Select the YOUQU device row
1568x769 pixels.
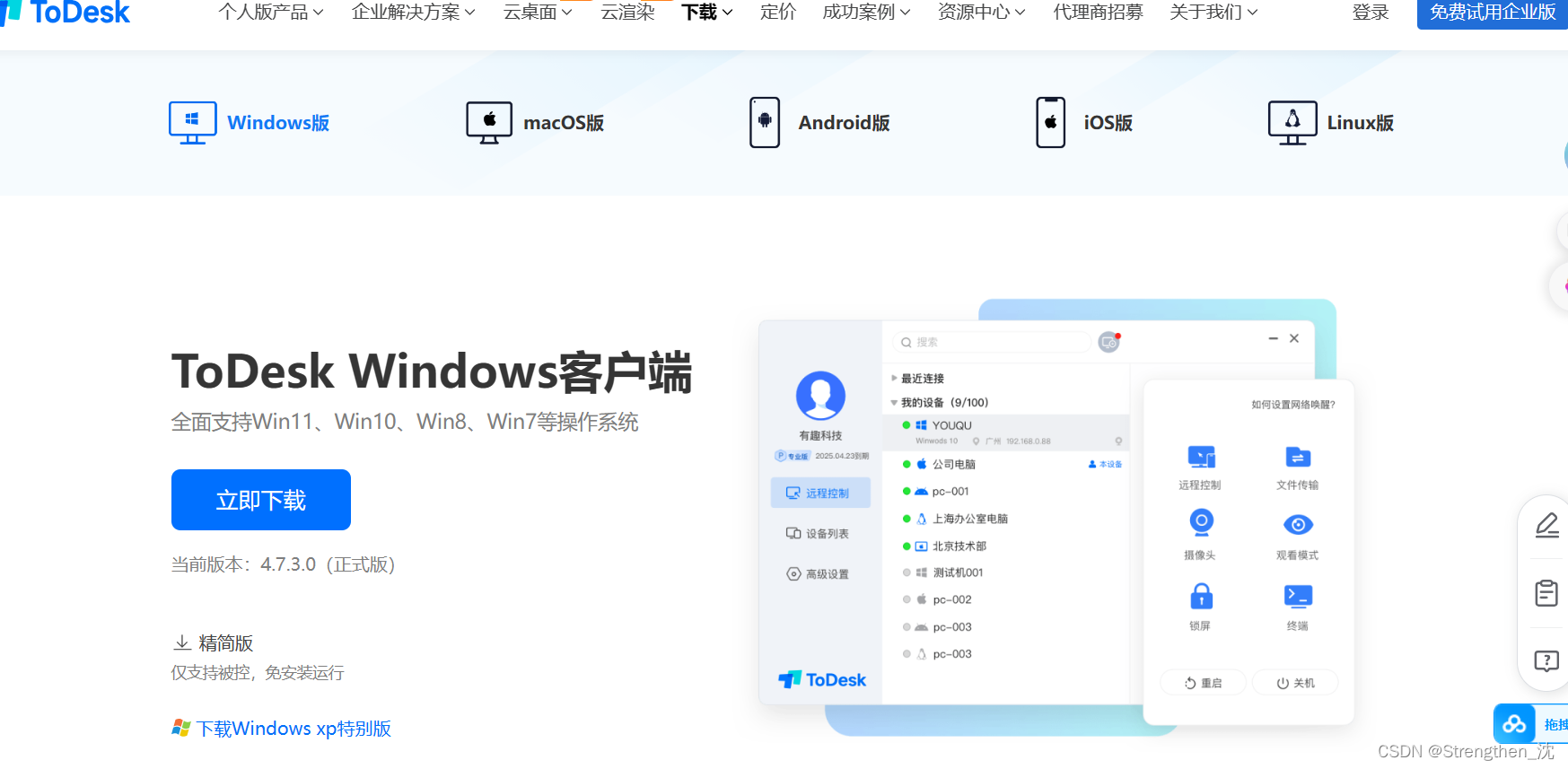1006,432
